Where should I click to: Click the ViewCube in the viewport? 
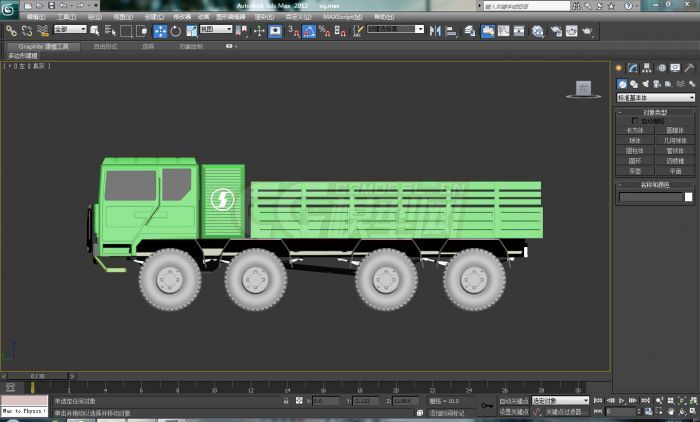[583, 88]
